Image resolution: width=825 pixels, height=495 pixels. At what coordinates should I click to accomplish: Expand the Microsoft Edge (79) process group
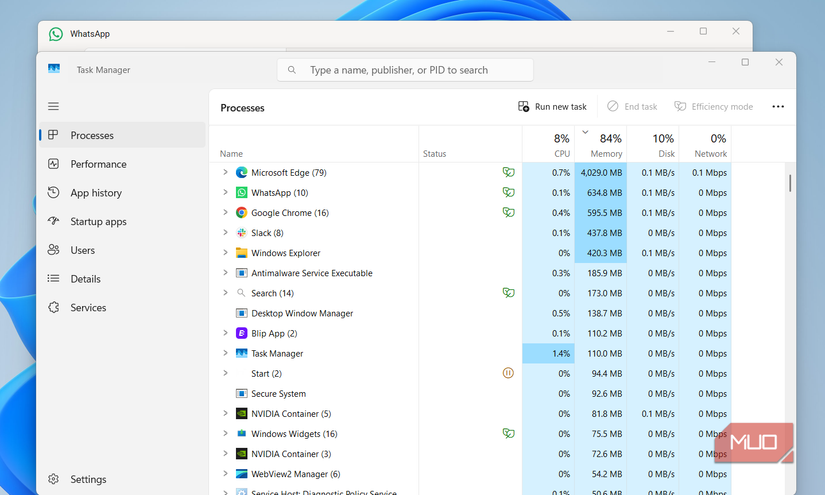click(225, 172)
